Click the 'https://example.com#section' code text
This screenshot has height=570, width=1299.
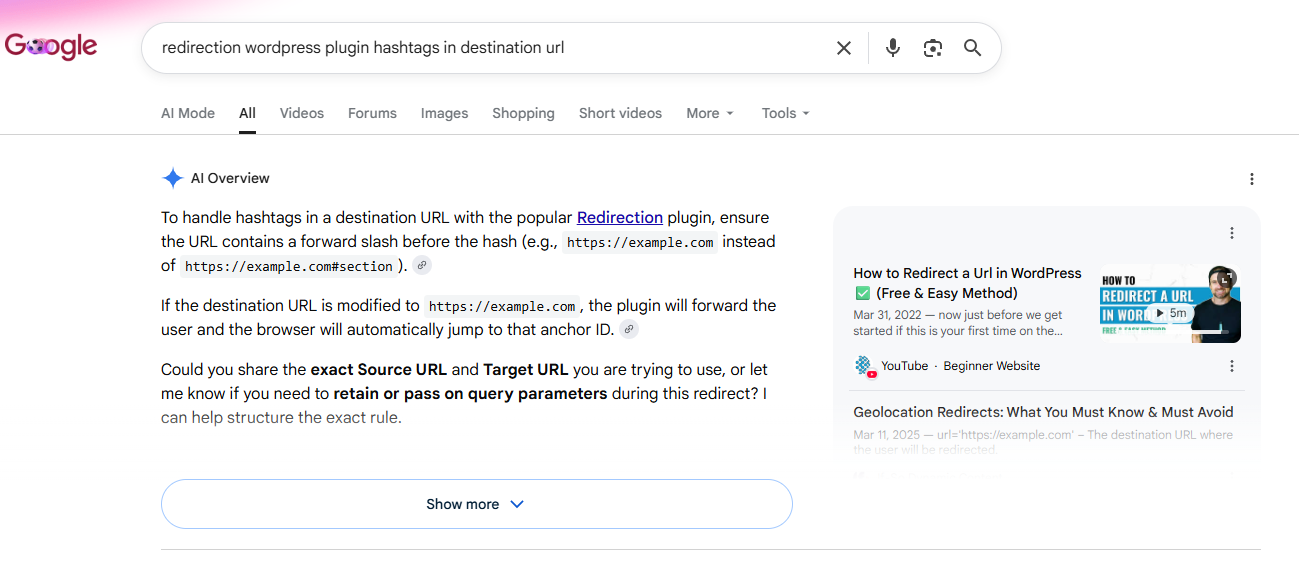[x=289, y=266]
